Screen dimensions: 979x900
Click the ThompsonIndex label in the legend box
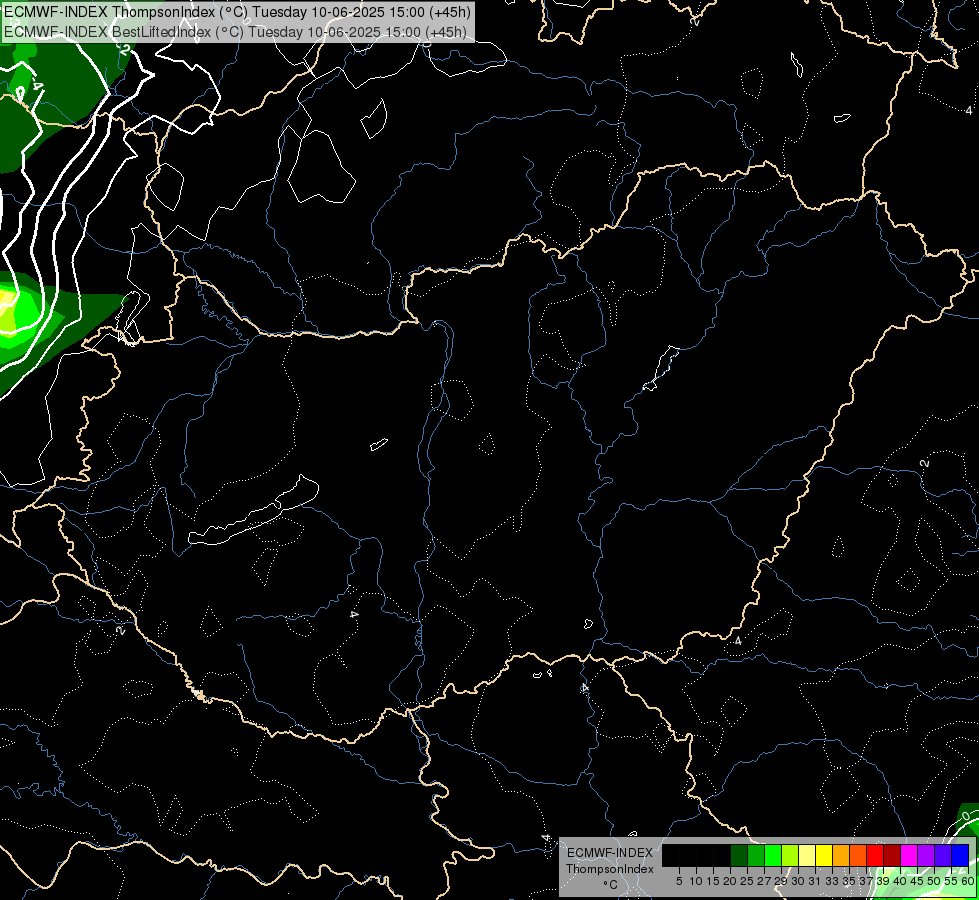[610, 869]
